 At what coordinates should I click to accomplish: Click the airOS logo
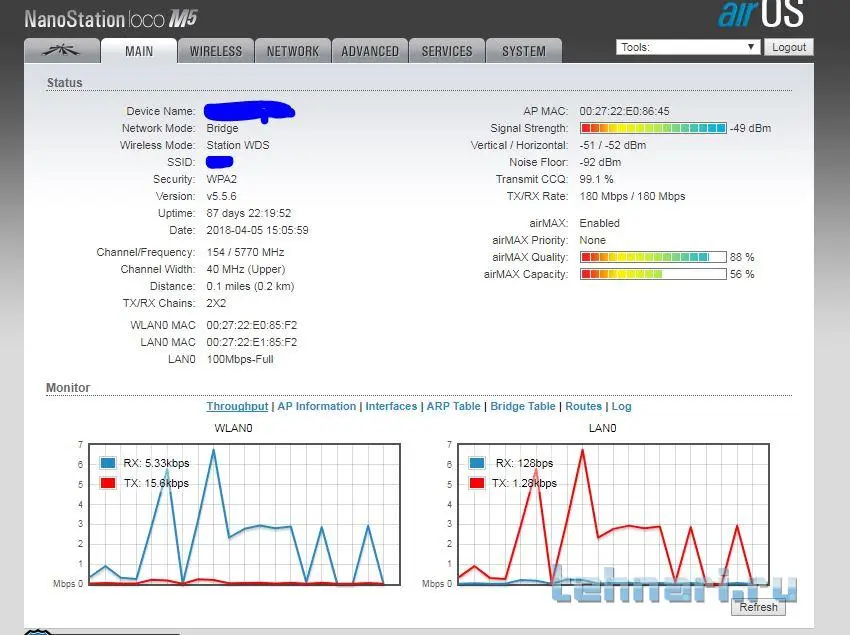coord(760,14)
